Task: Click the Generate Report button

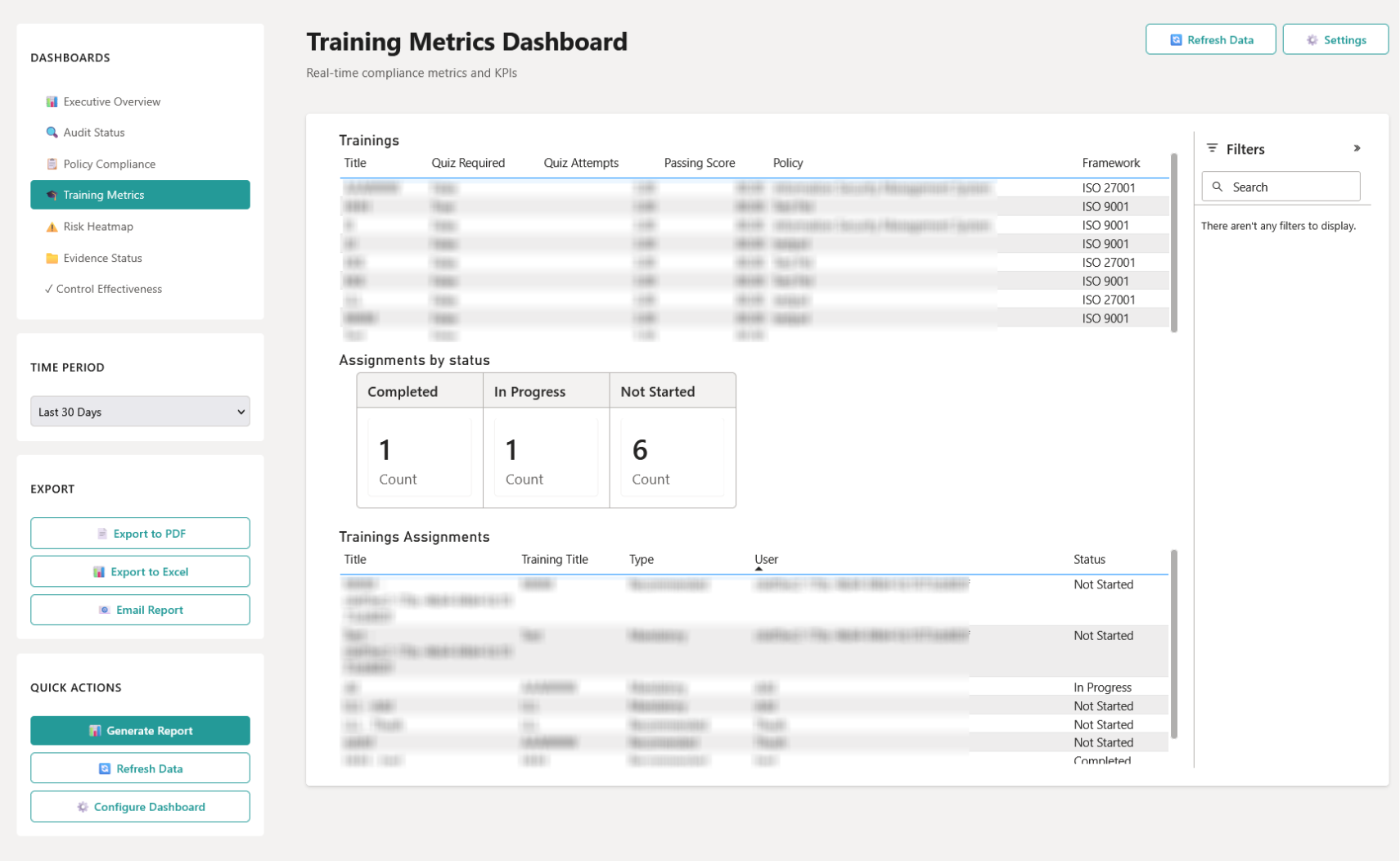Action: 140,731
